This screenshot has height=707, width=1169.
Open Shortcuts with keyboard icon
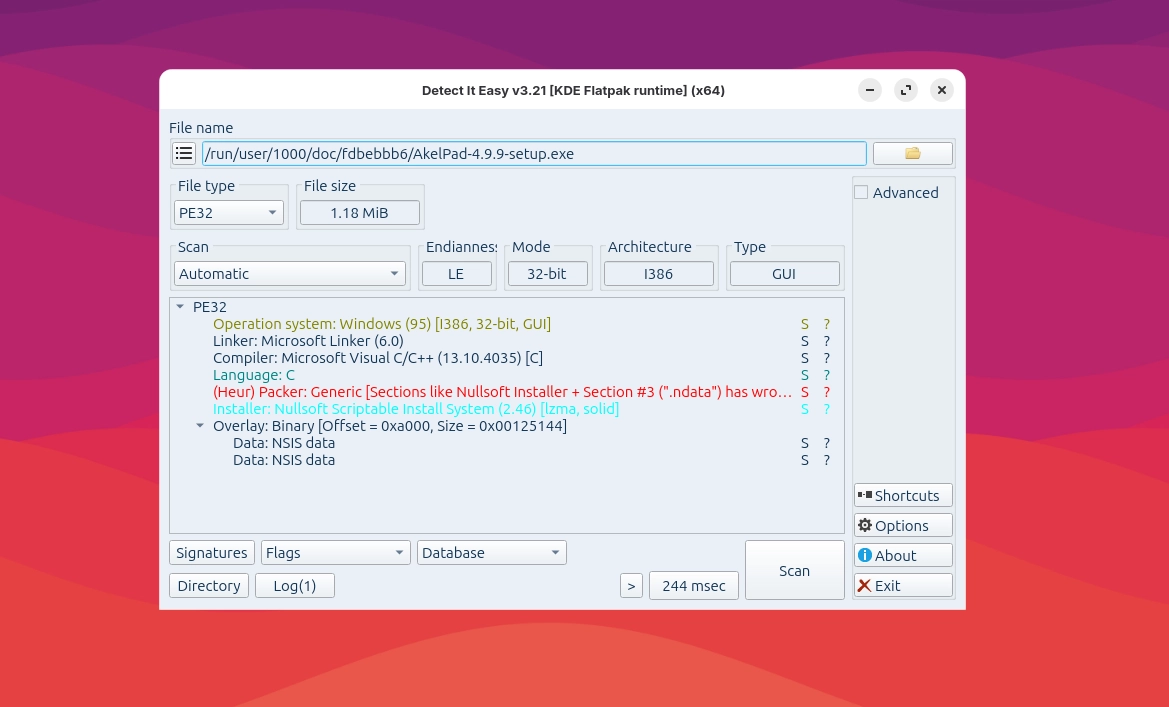[902, 496]
